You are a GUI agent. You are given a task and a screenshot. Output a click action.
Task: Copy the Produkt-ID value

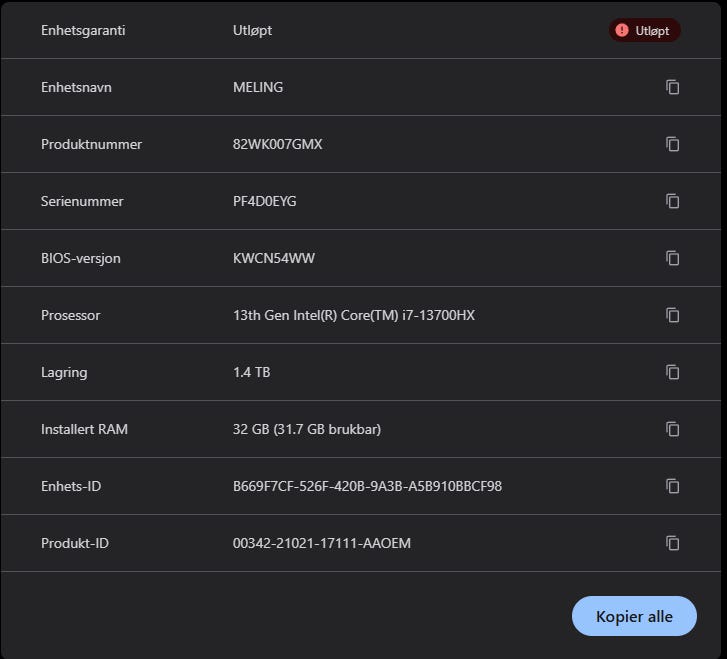click(673, 543)
